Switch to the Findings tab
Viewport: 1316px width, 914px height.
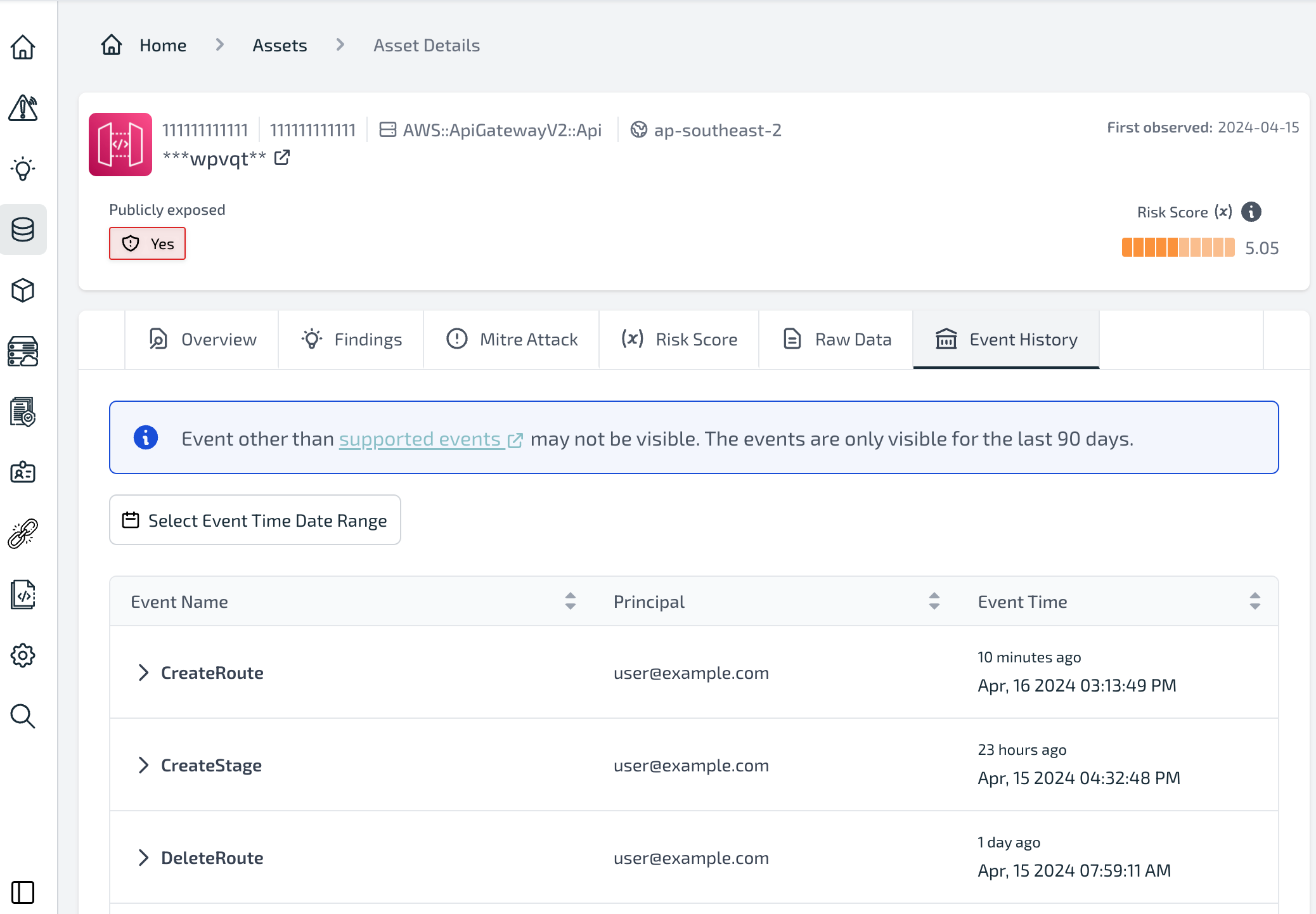(351, 340)
